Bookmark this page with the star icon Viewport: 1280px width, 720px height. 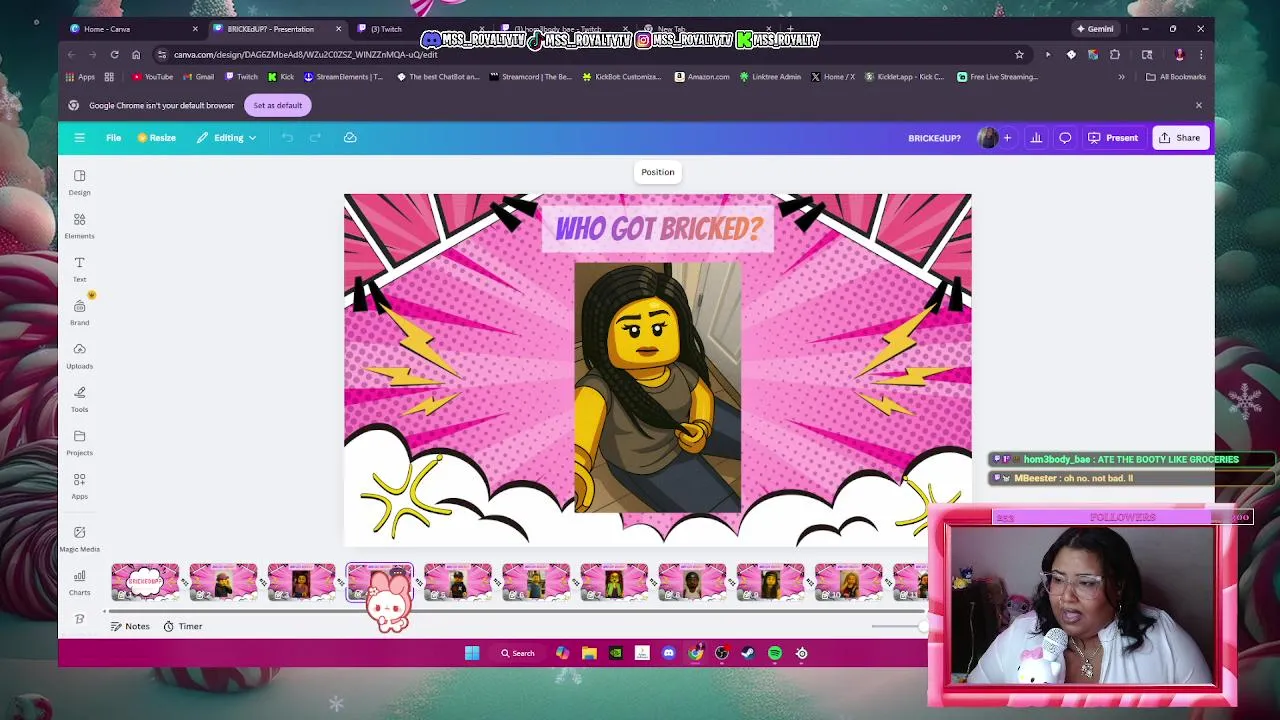(x=1019, y=54)
